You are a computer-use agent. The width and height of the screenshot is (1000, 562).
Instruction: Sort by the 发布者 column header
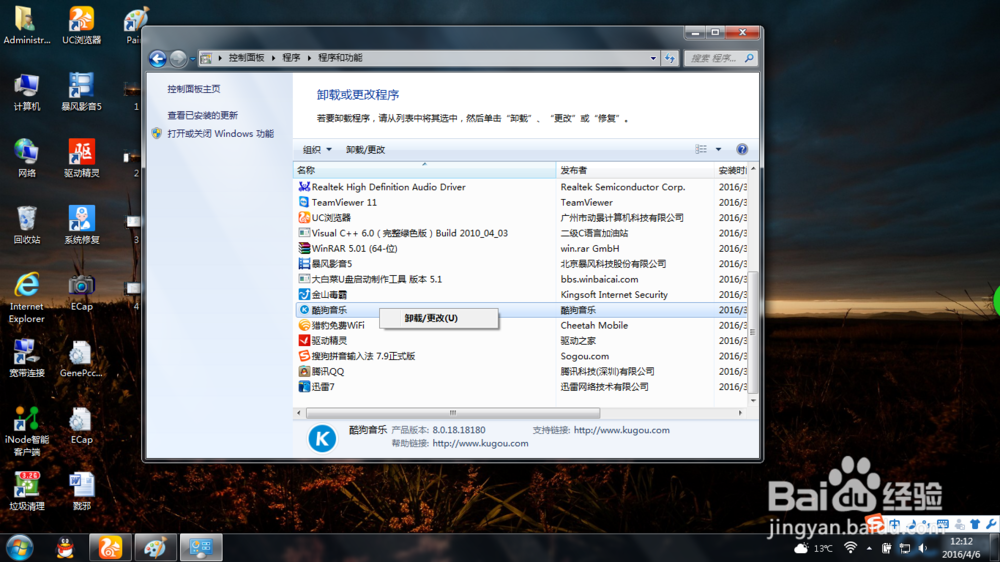coord(635,170)
